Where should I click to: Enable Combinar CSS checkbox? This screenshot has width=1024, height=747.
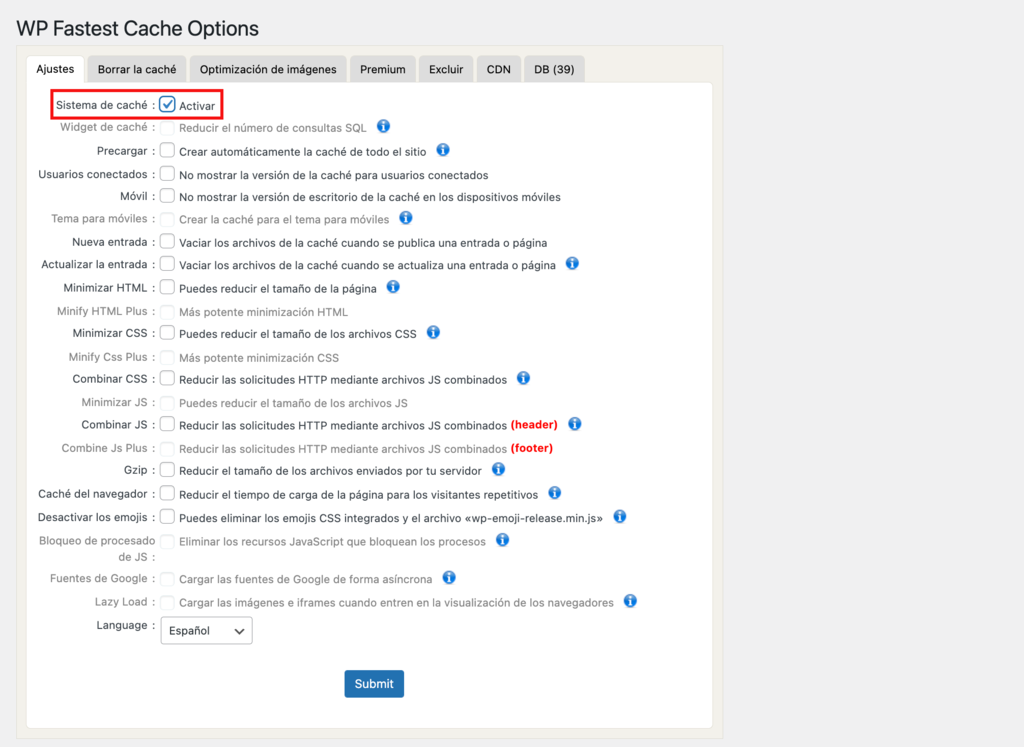pyautogui.click(x=167, y=379)
